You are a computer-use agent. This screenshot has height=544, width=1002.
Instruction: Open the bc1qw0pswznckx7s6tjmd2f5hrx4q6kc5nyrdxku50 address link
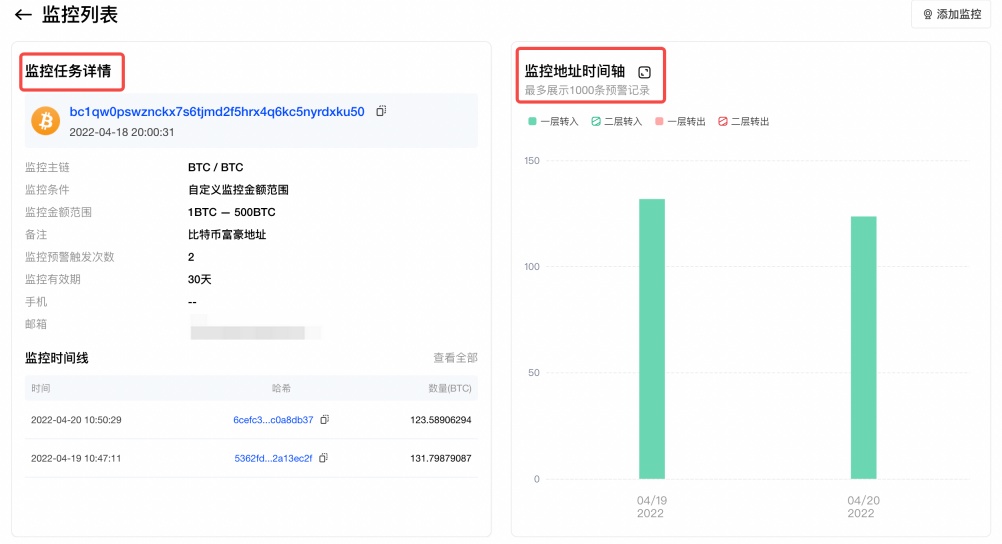217,112
